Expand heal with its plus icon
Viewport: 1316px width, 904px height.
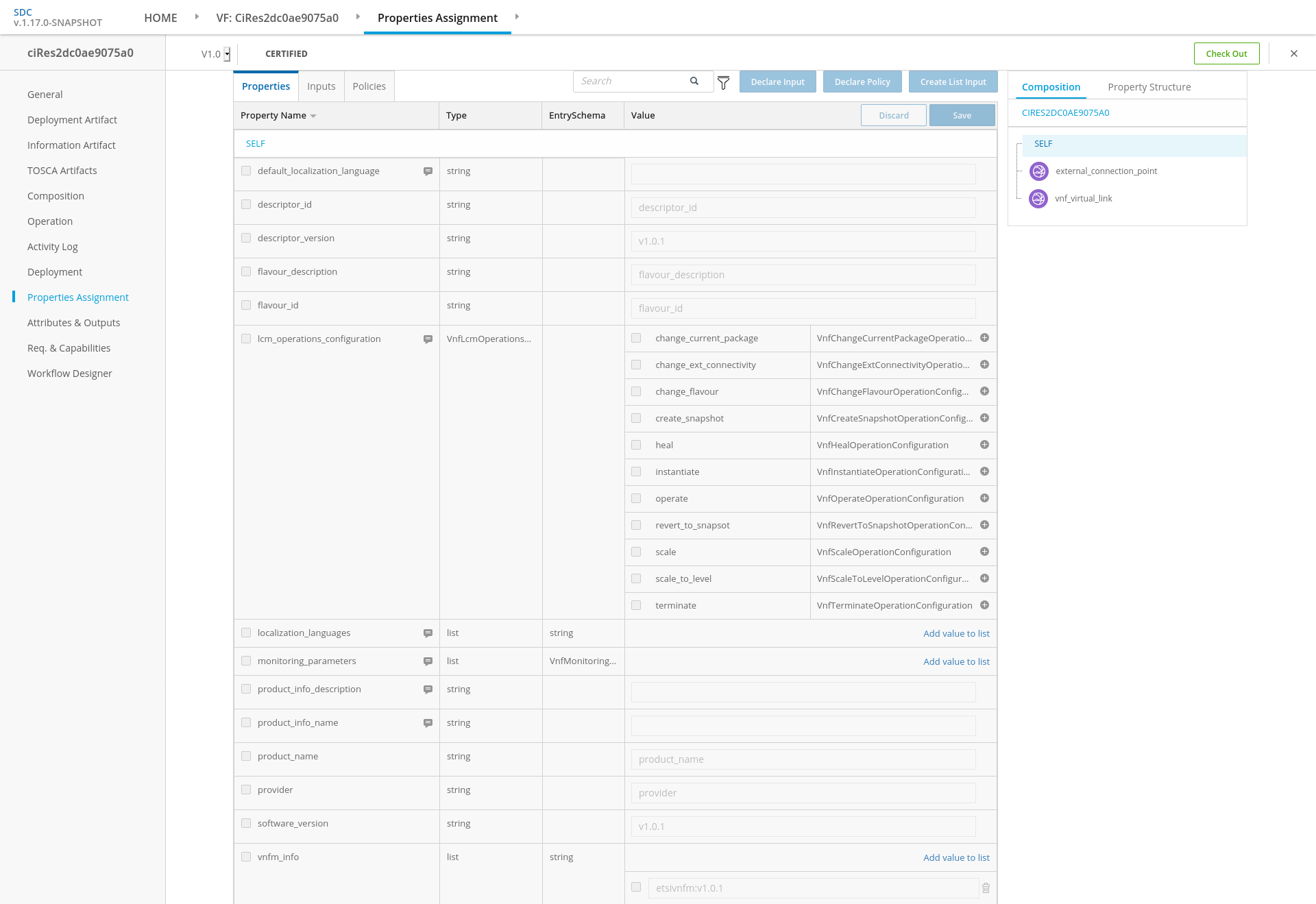click(x=984, y=445)
